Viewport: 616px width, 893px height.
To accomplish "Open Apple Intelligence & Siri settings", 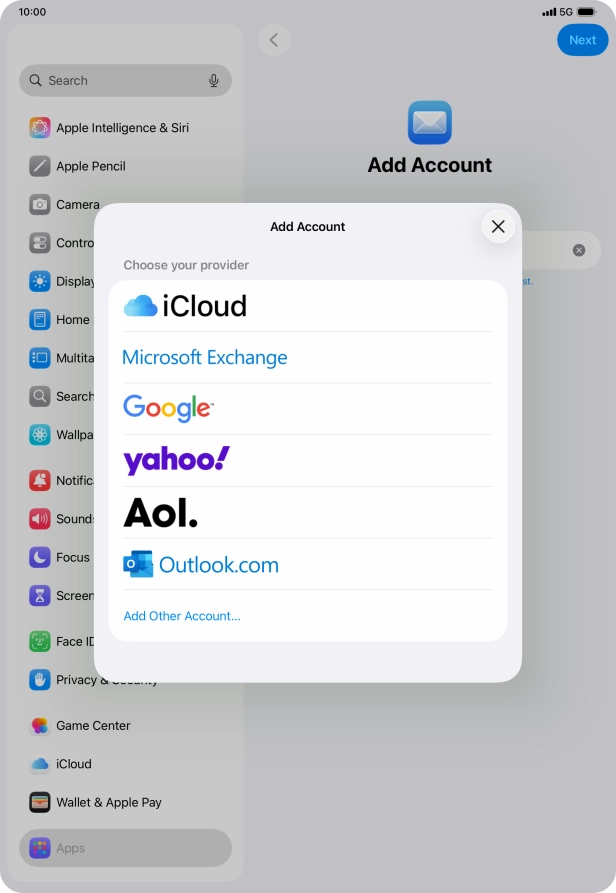I will pos(122,128).
